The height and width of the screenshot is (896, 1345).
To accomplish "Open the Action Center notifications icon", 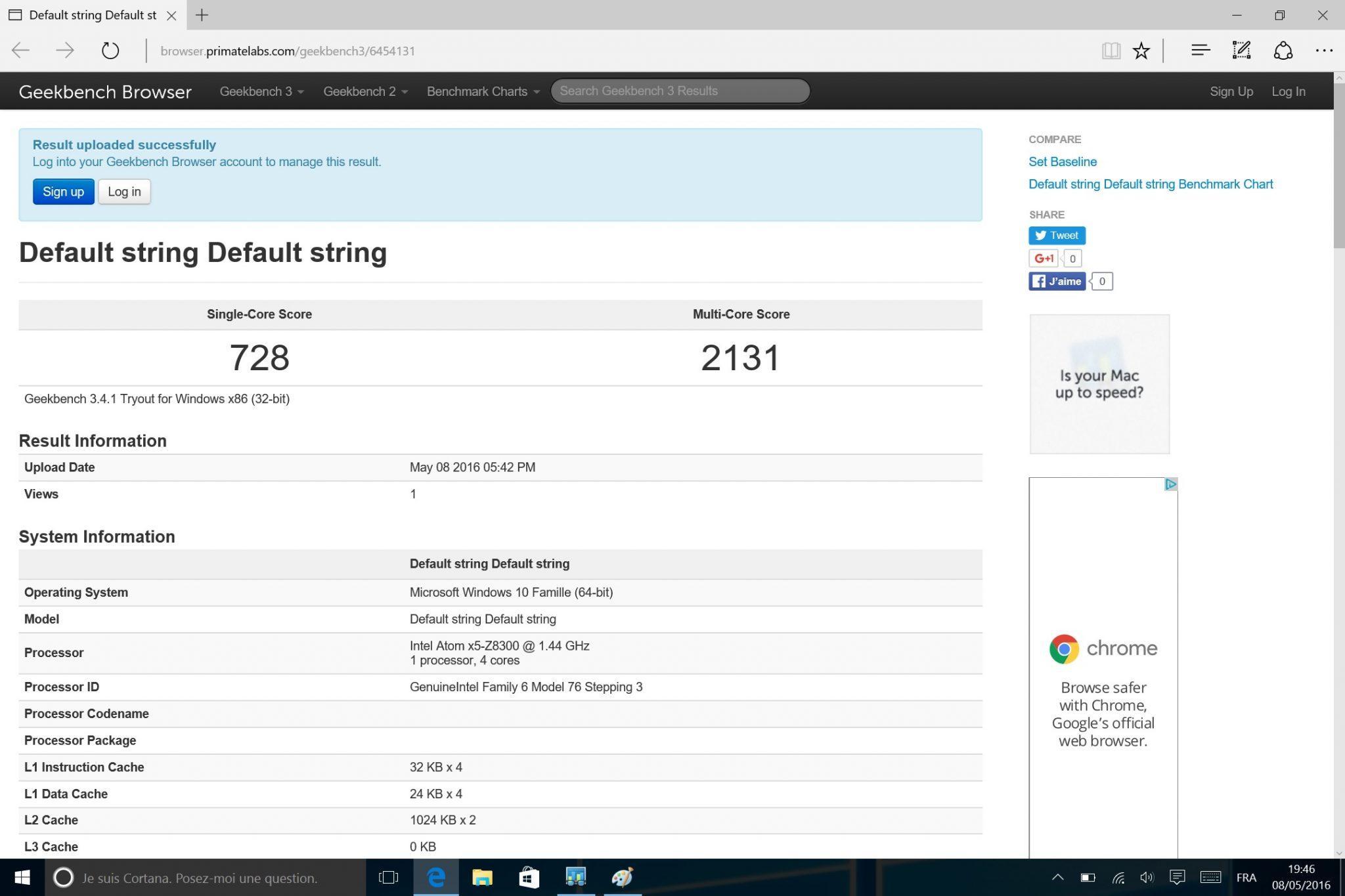I will point(1177,878).
